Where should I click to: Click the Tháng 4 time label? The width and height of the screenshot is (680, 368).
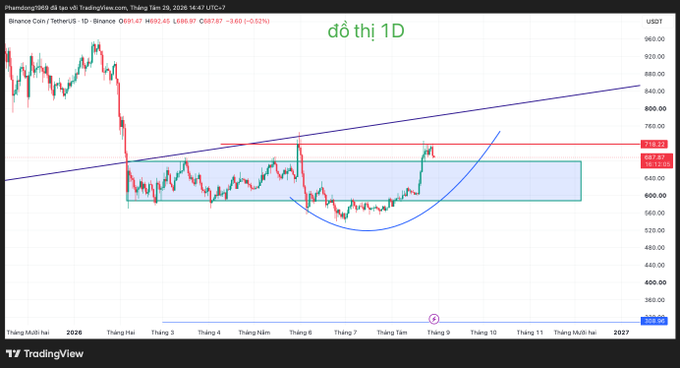coord(209,332)
